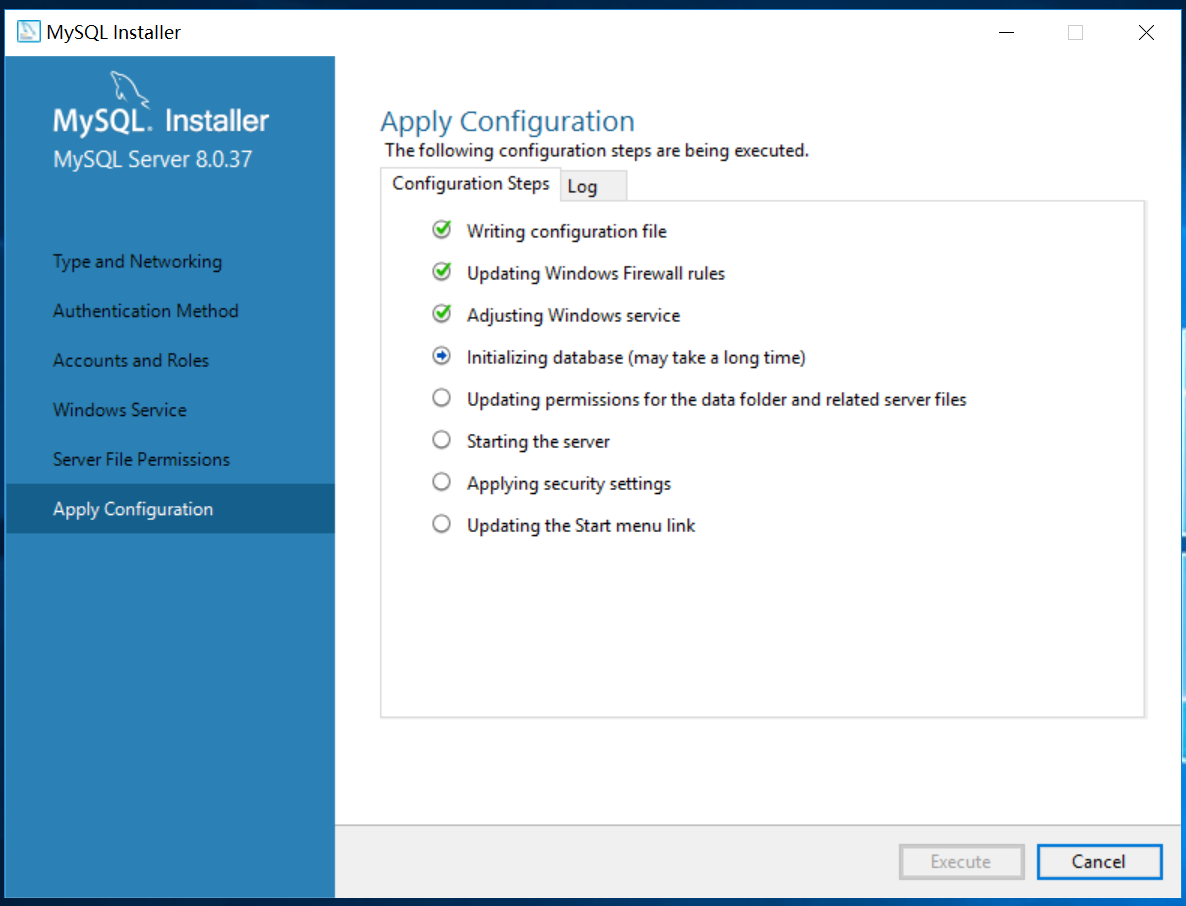Click 'Applying security settings' step text
Screen dimensions: 1186x906
[569, 483]
